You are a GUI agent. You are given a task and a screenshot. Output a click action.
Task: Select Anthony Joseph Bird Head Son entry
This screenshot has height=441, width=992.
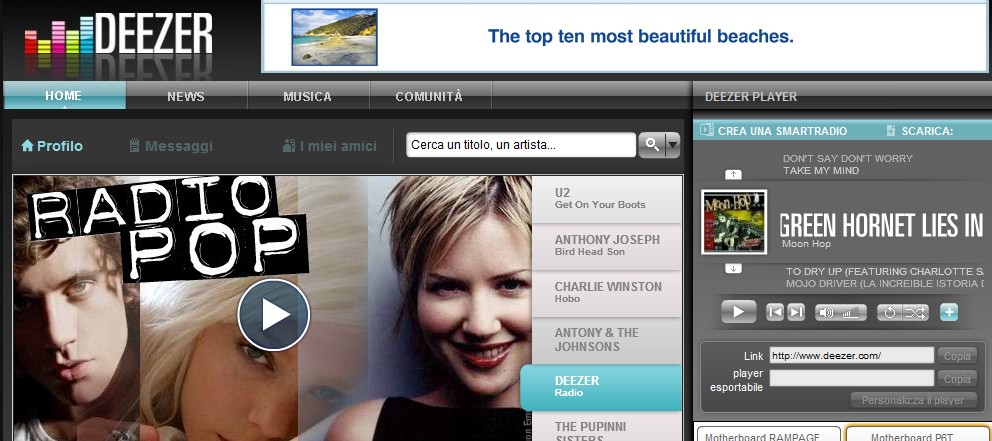click(607, 246)
